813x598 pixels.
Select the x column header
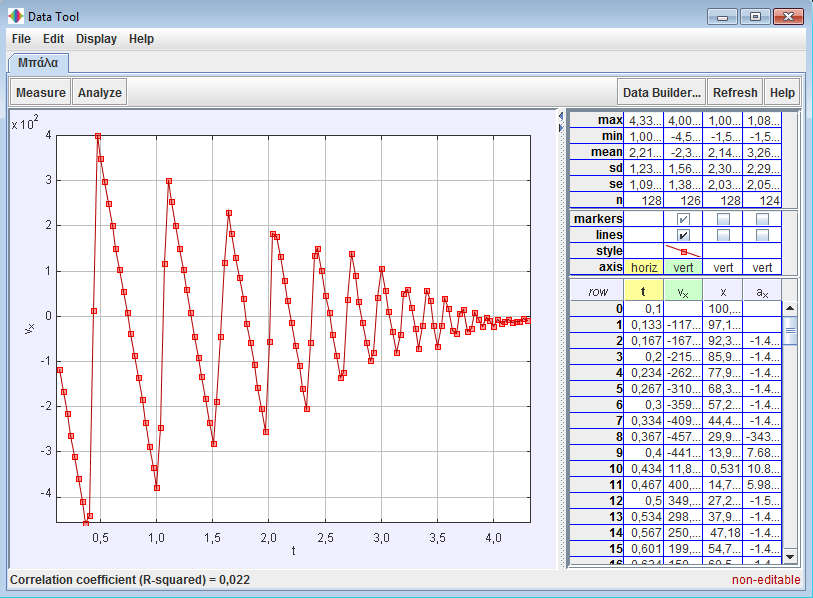tap(723, 291)
